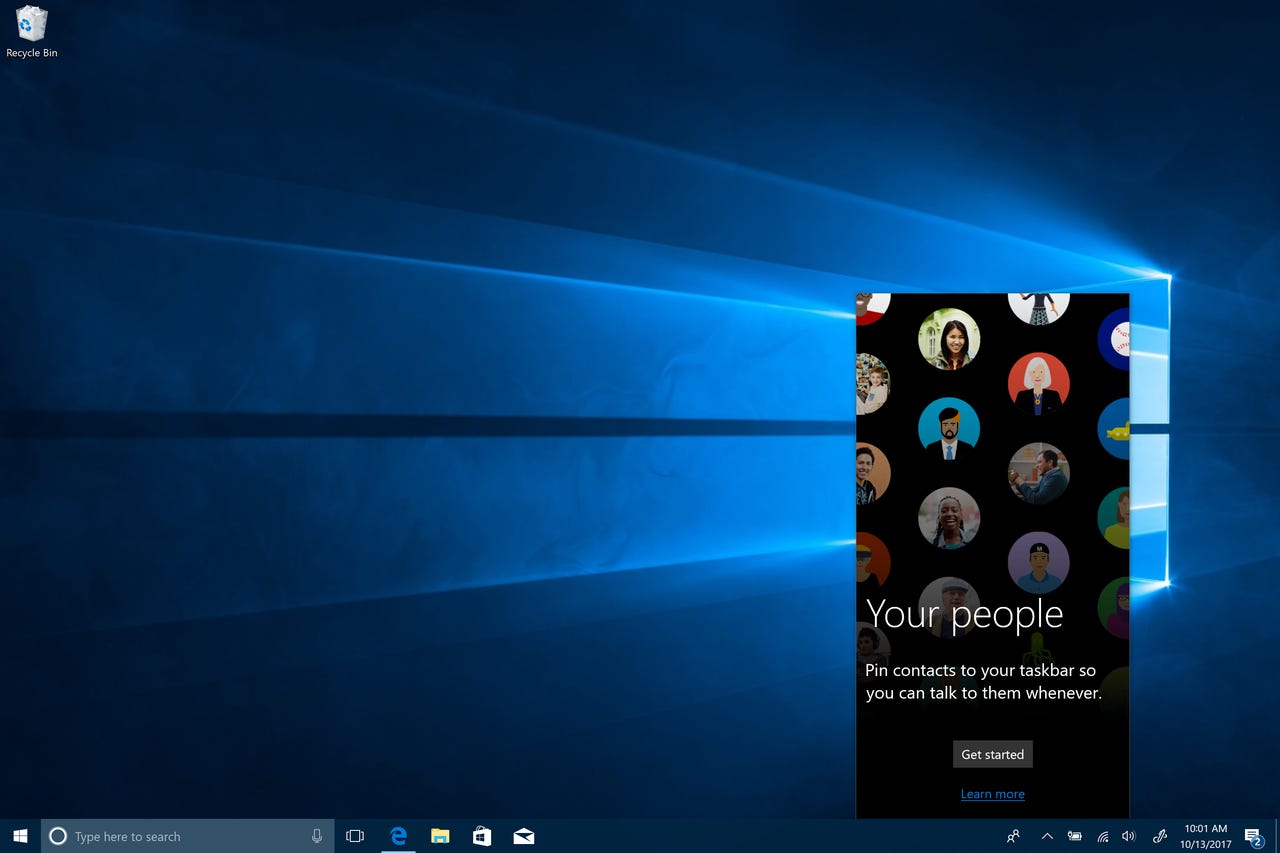The width and height of the screenshot is (1280, 853).
Task: Open Task View
Action: (355, 836)
